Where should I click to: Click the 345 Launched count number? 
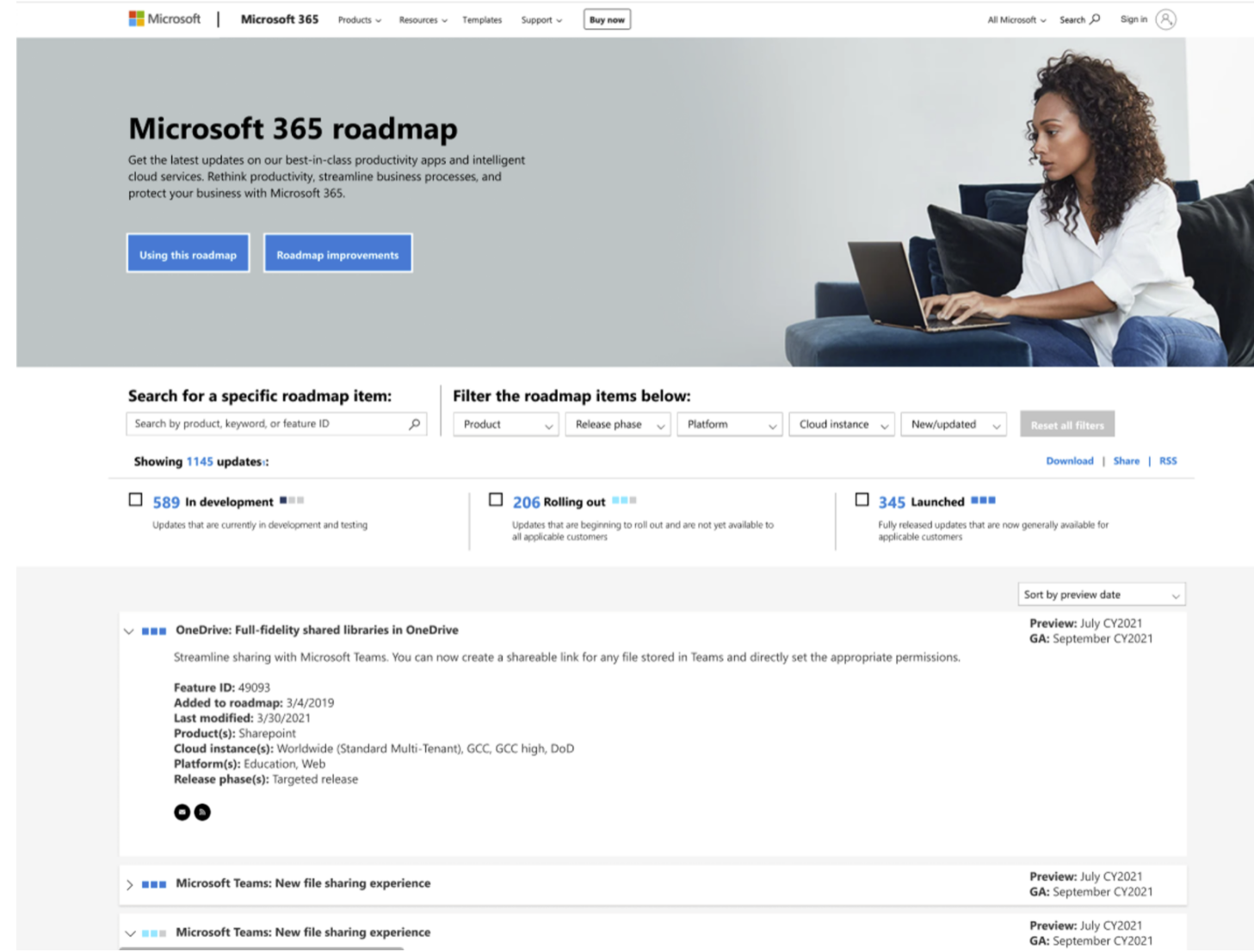click(x=892, y=503)
